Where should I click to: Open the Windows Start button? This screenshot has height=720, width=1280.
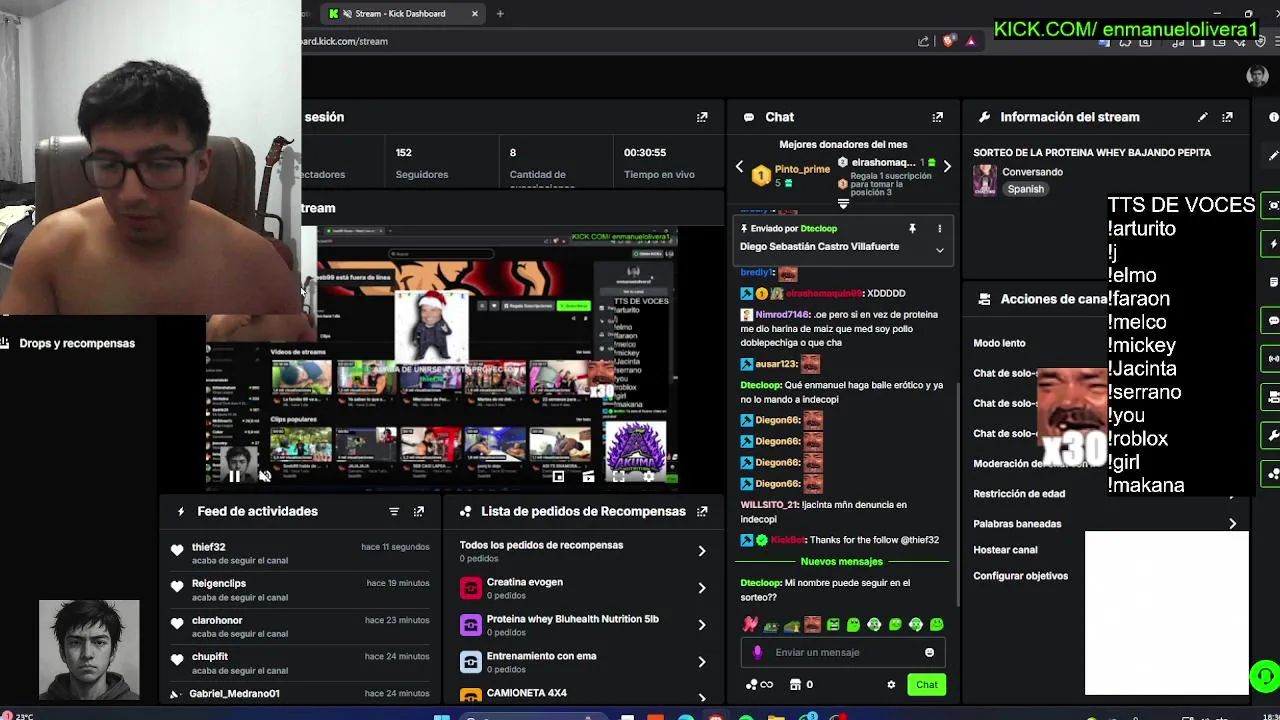442,716
